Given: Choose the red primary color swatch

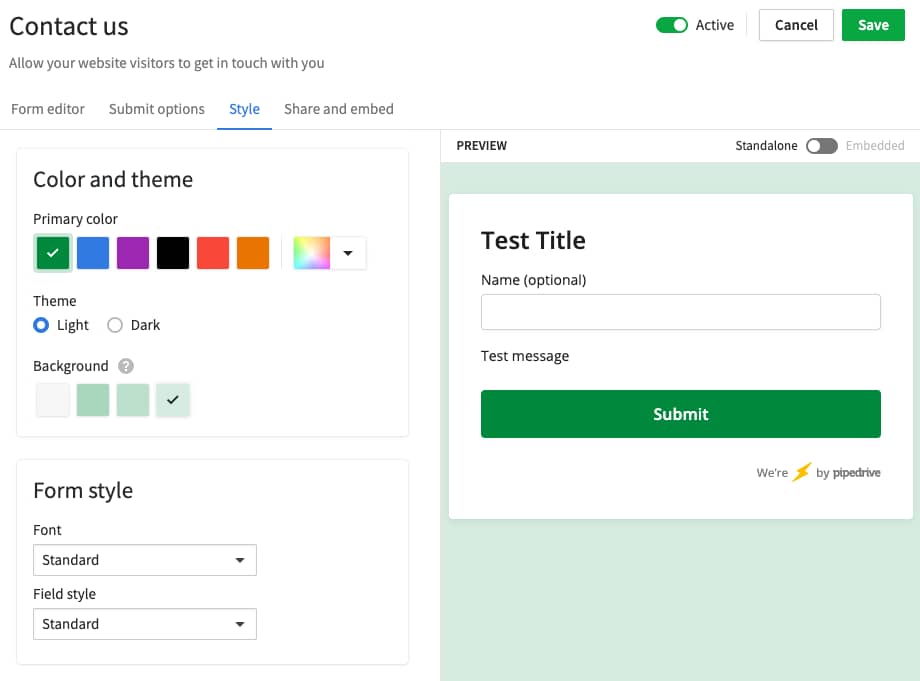Looking at the screenshot, I should tap(213, 253).
